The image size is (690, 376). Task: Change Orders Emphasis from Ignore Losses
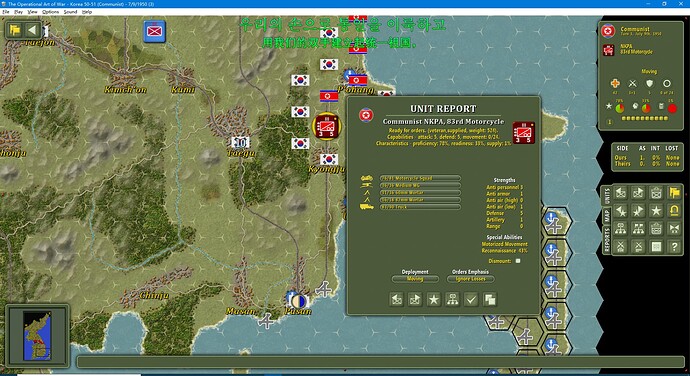point(470,279)
